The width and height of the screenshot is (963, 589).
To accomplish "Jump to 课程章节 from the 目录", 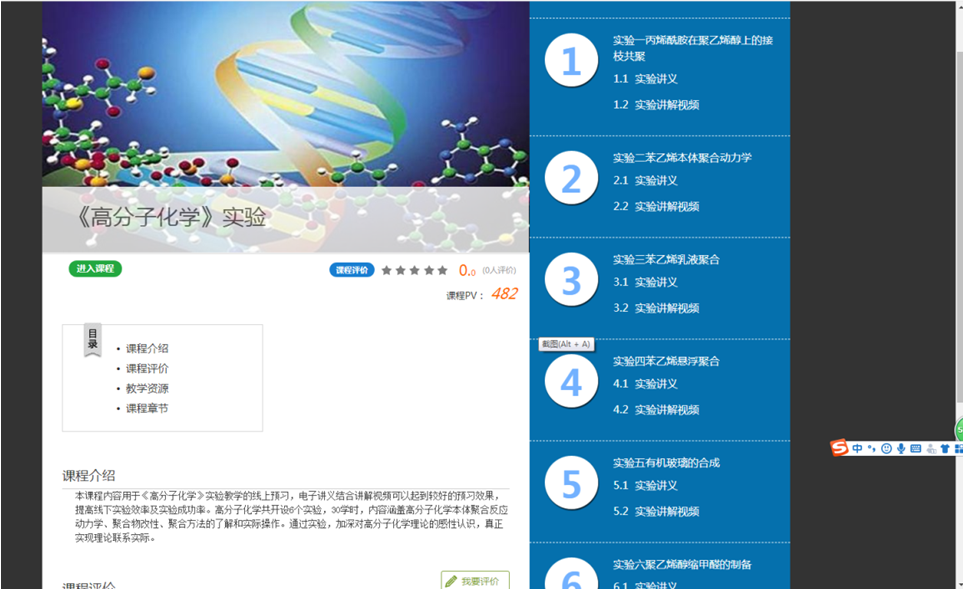I will pyautogui.click(x=147, y=409).
